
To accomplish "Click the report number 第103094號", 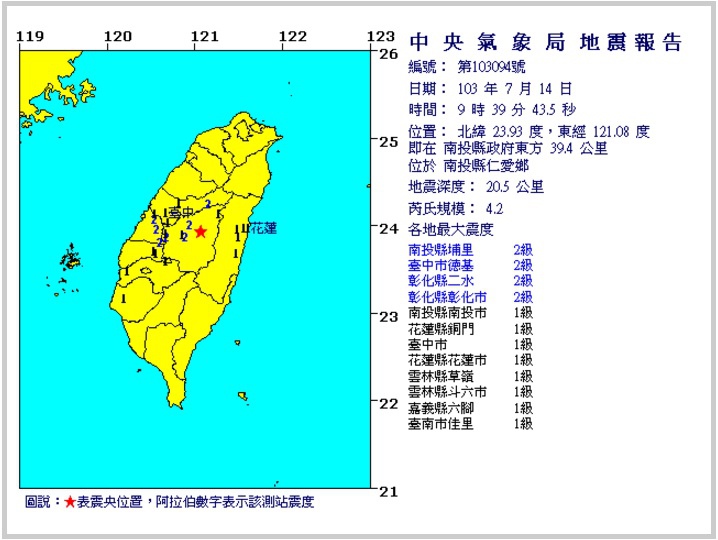I will pyautogui.click(x=491, y=67).
